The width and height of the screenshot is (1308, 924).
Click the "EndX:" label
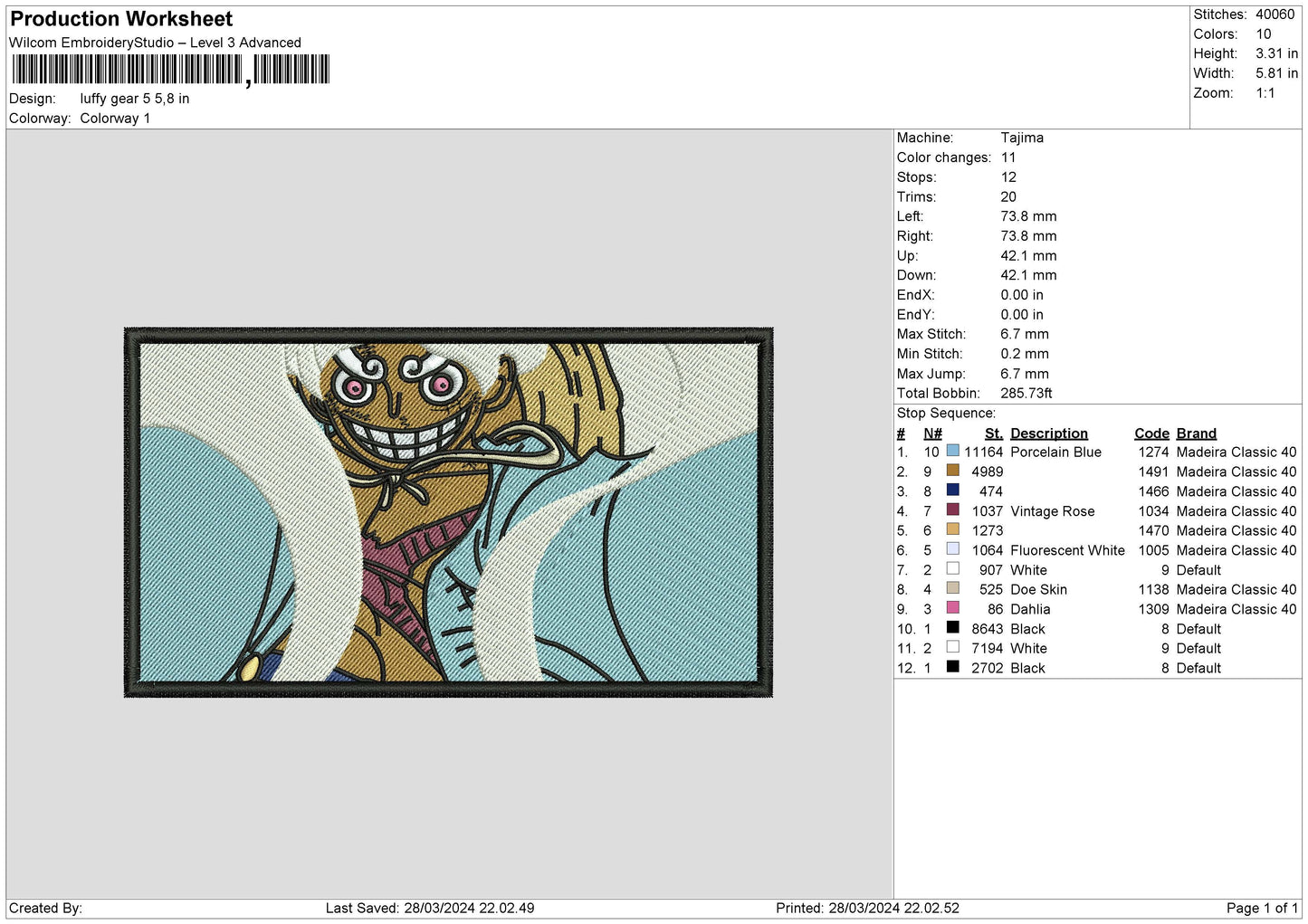pos(916,295)
